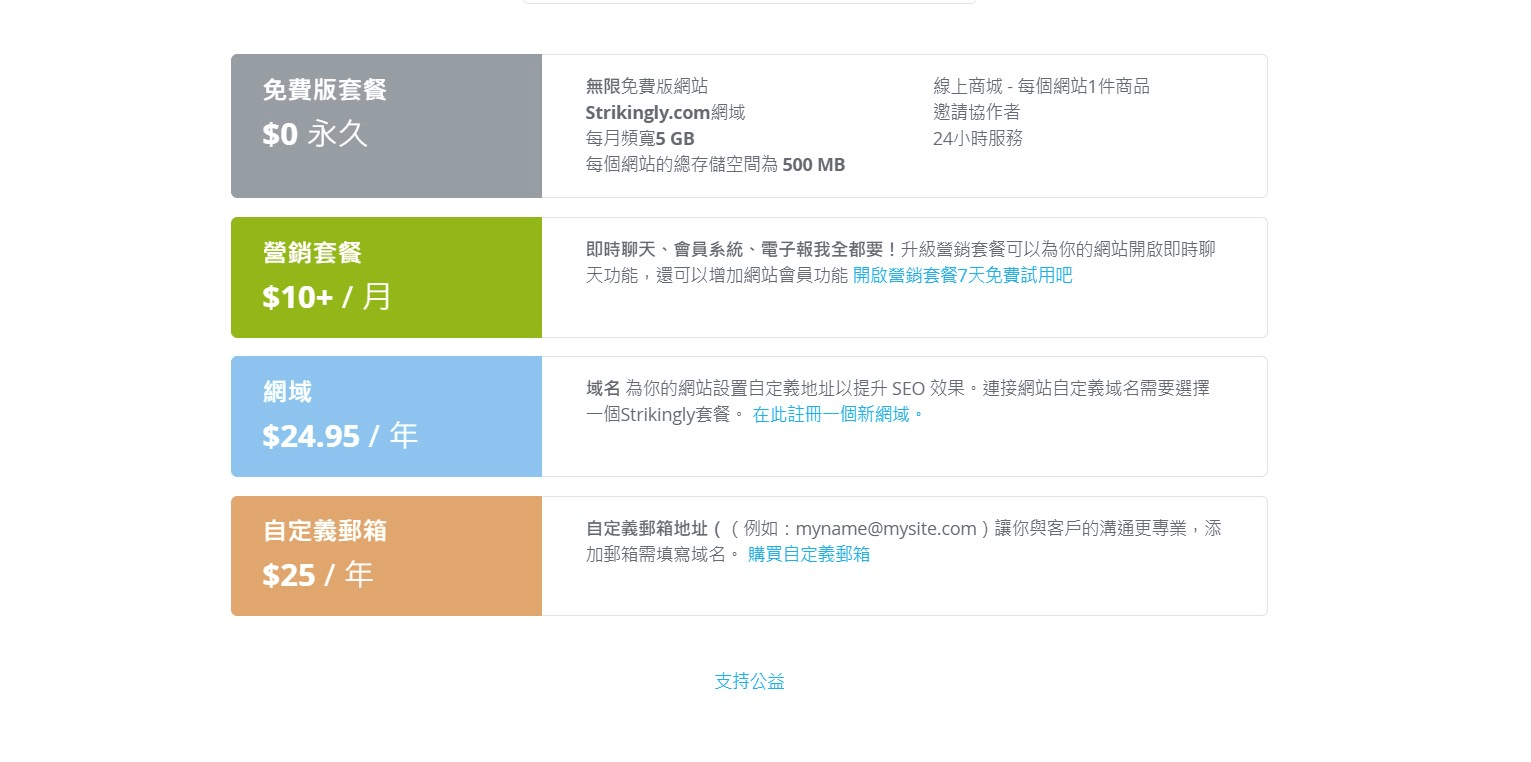The width and height of the screenshot is (1531, 762).
Task: Click the $0 永久 price label
Action: [315, 133]
